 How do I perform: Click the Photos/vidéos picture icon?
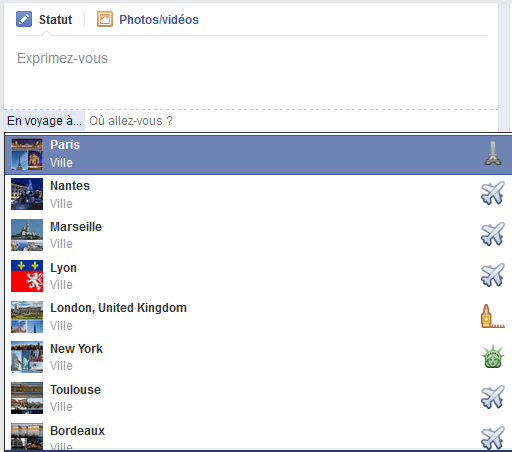(x=105, y=19)
